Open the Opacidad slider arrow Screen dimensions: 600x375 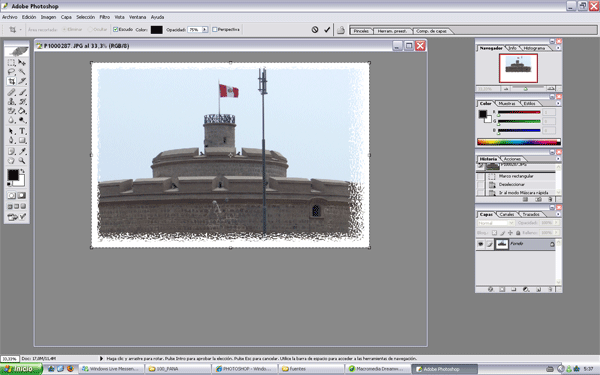point(205,29)
